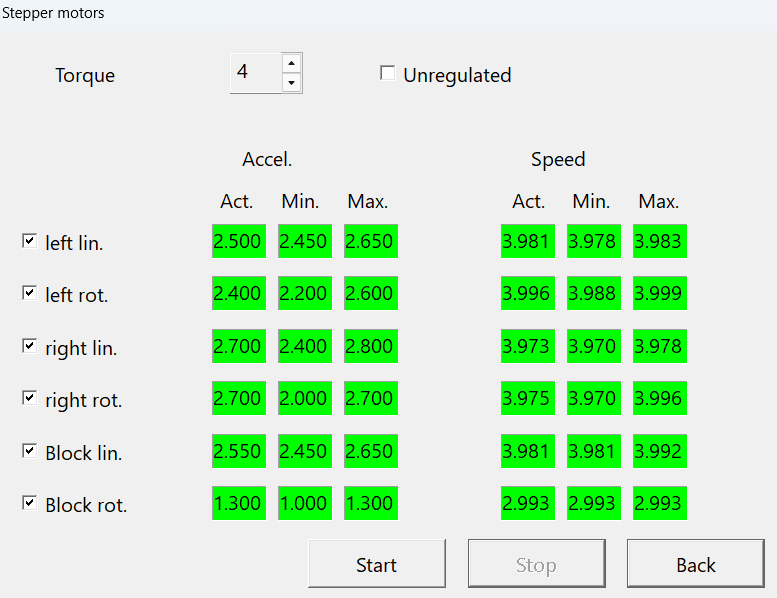Click the disabled Stop button
Screen dimensions: 777x598
537,564
